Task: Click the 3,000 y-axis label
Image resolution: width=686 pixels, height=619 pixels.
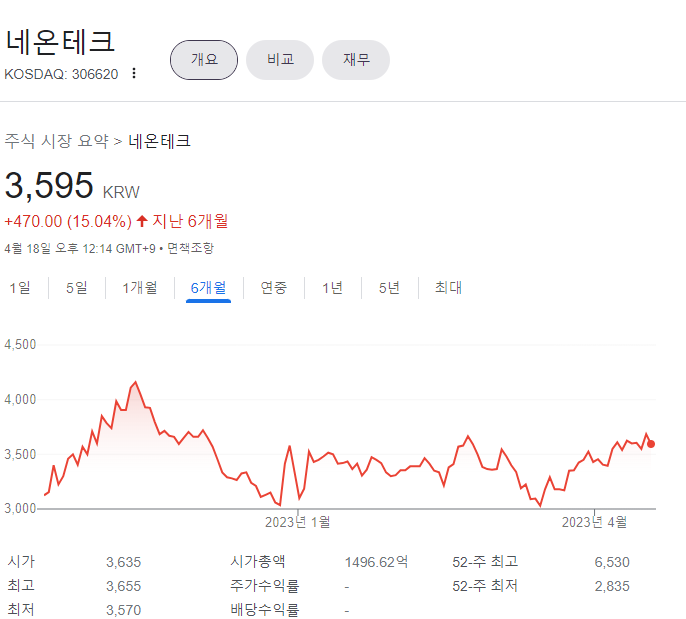Action: 20,508
